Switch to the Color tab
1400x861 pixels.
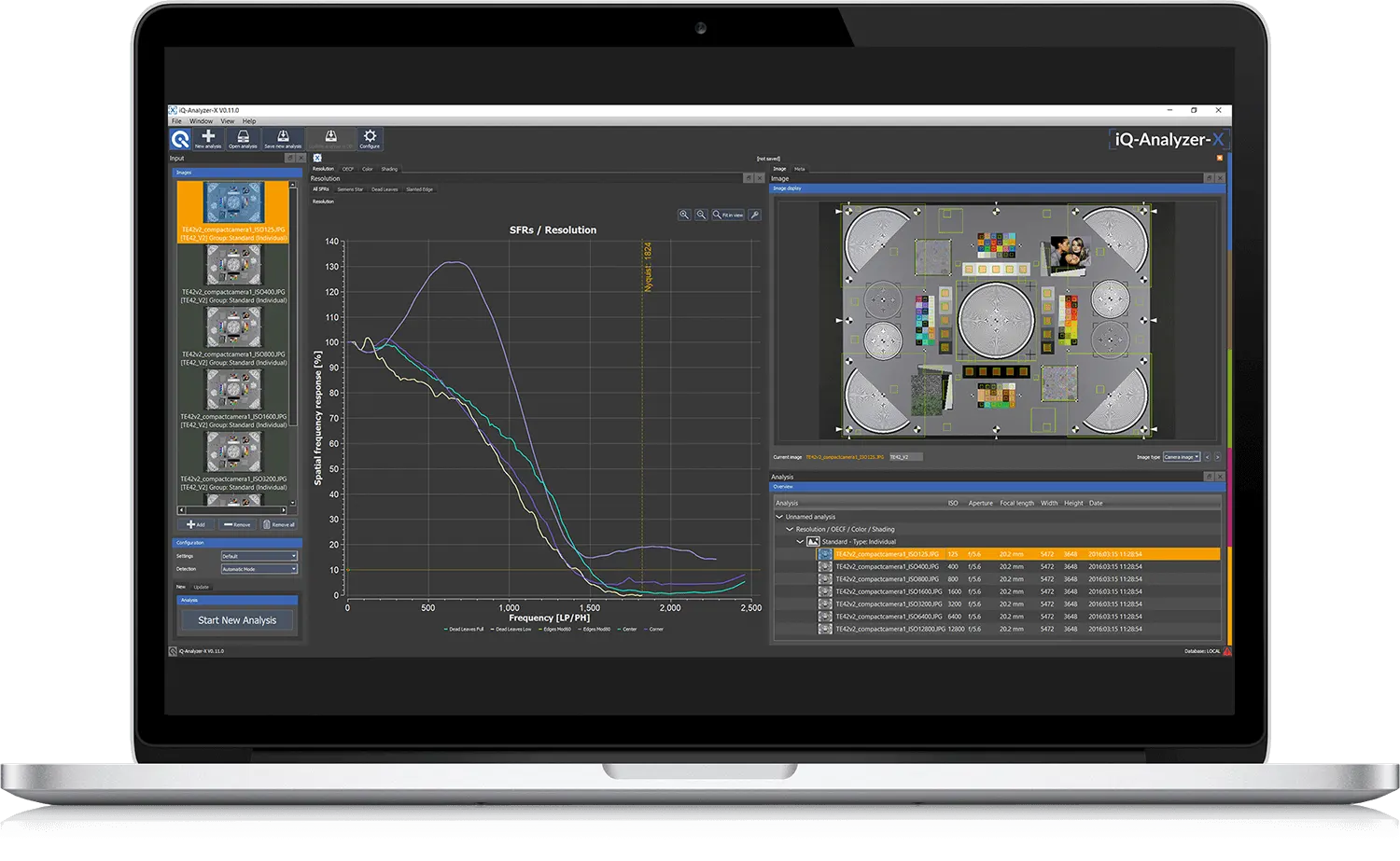tap(368, 169)
